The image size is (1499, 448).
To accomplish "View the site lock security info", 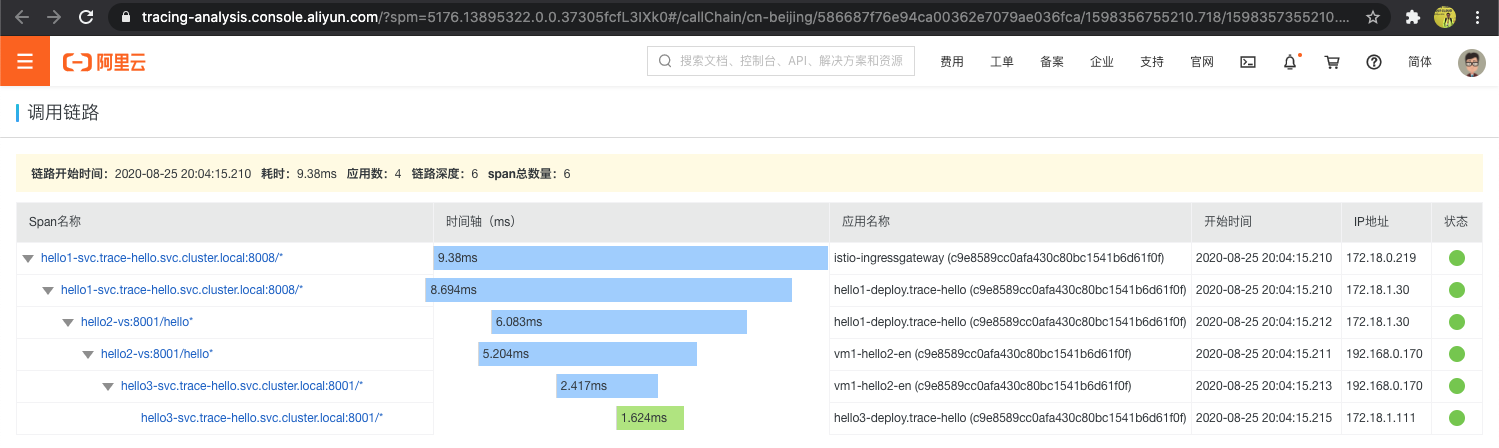I will tap(125, 17).
